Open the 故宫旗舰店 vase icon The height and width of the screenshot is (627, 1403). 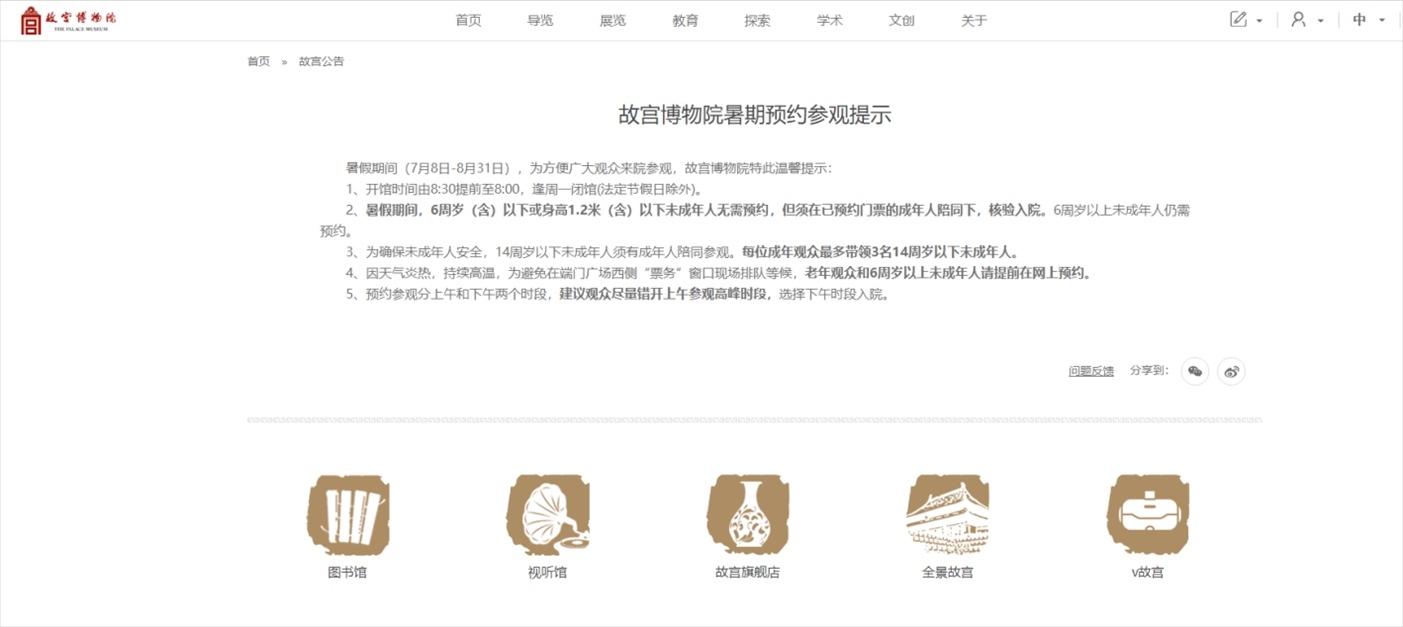pyautogui.click(x=747, y=516)
